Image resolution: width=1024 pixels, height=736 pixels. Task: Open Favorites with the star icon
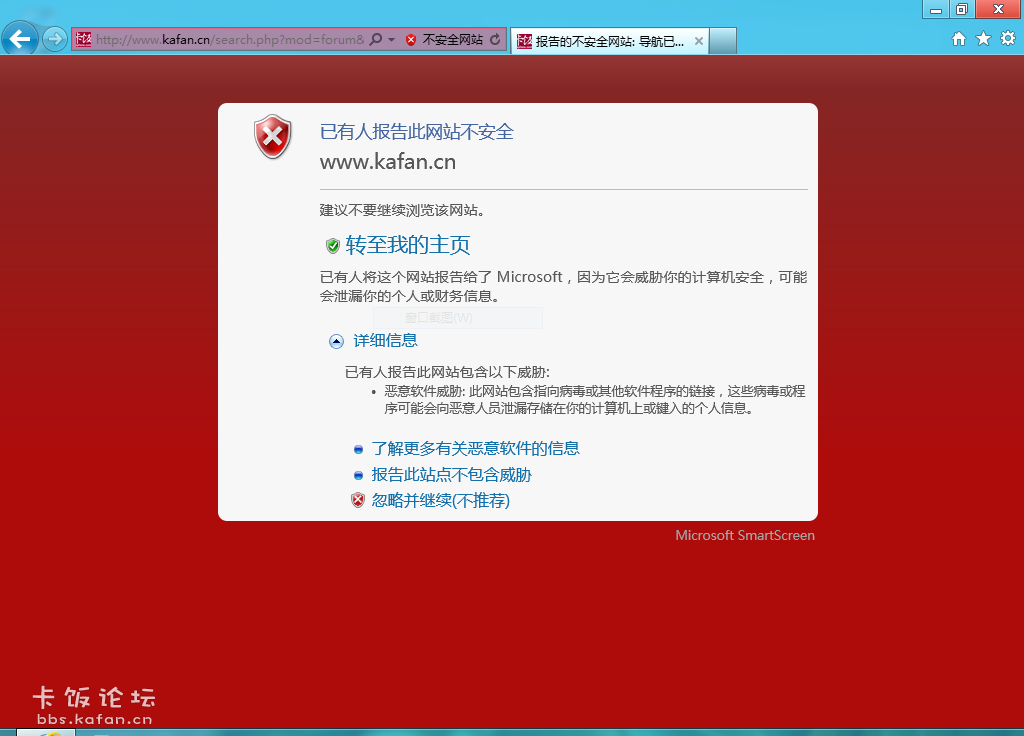click(984, 39)
